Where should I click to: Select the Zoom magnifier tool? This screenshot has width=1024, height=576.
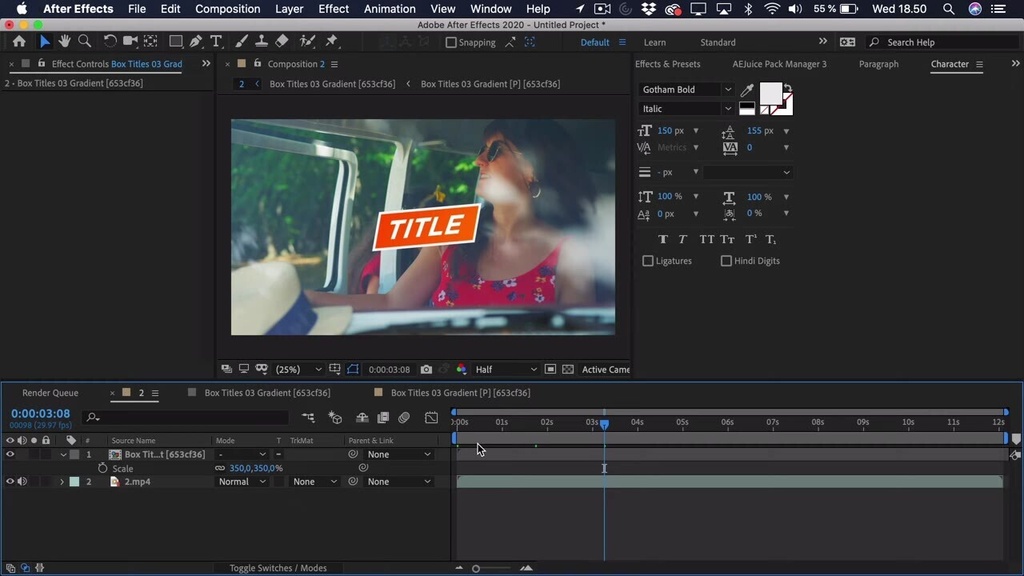pyautogui.click(x=84, y=42)
